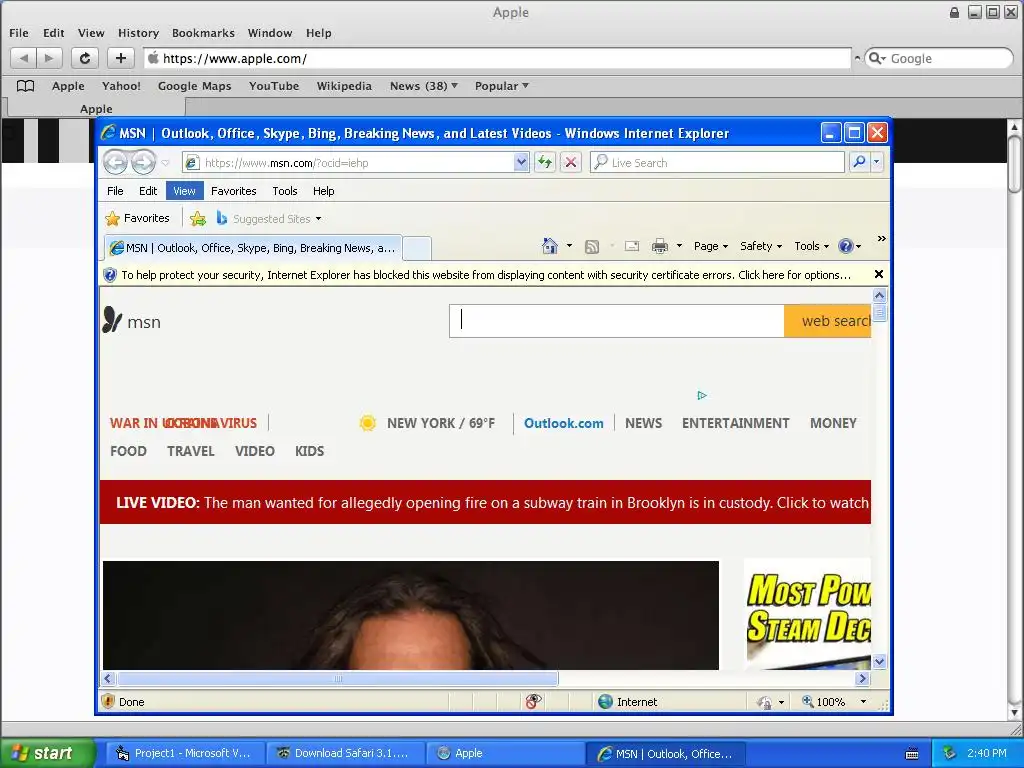Click the AdChoices triangle icon
Viewport: 1024px width, 768px height.
pyautogui.click(x=702, y=395)
